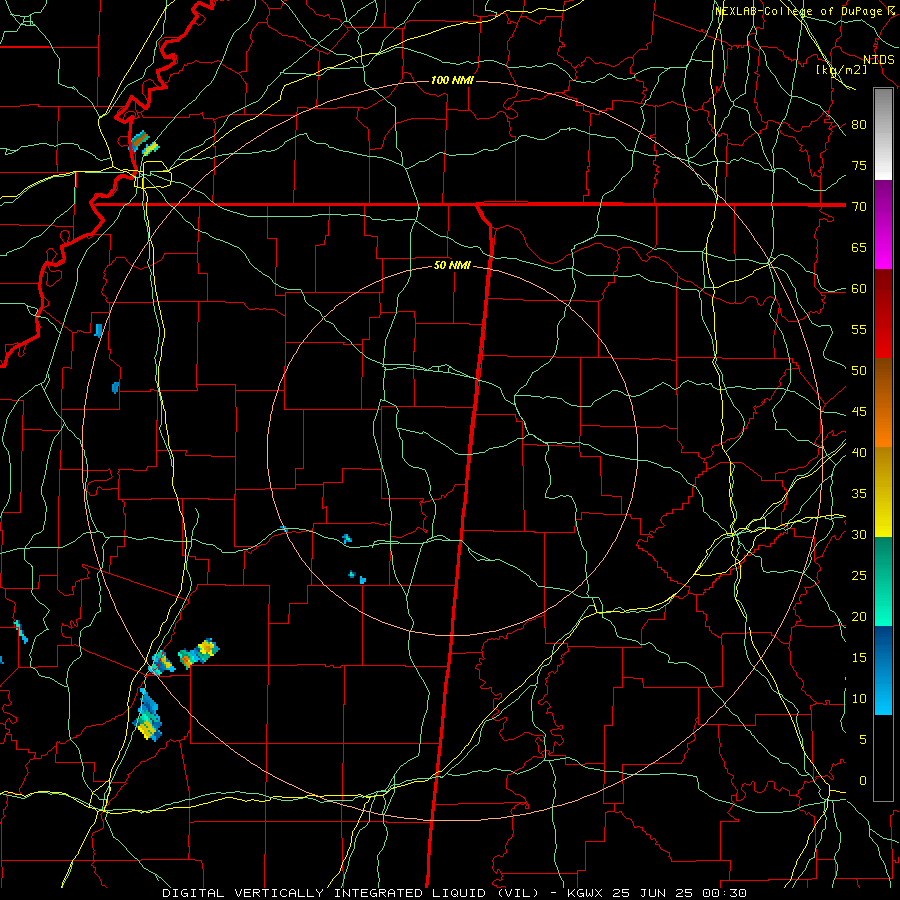Pick the yellow segment of the color bar

(883, 492)
